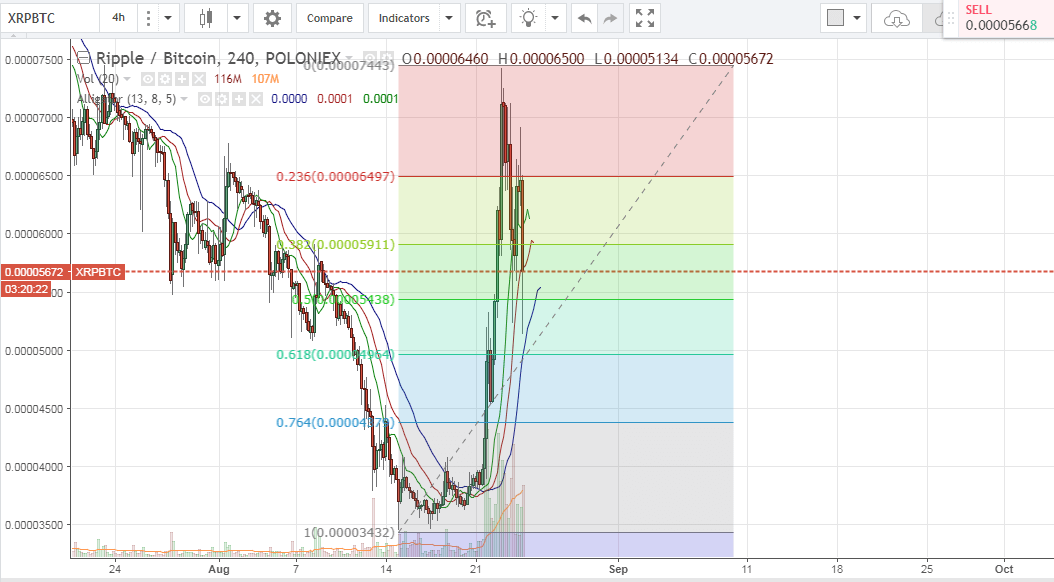Select the 4h timeframe button
Screen dimensions: 1054x582
(x=118, y=18)
